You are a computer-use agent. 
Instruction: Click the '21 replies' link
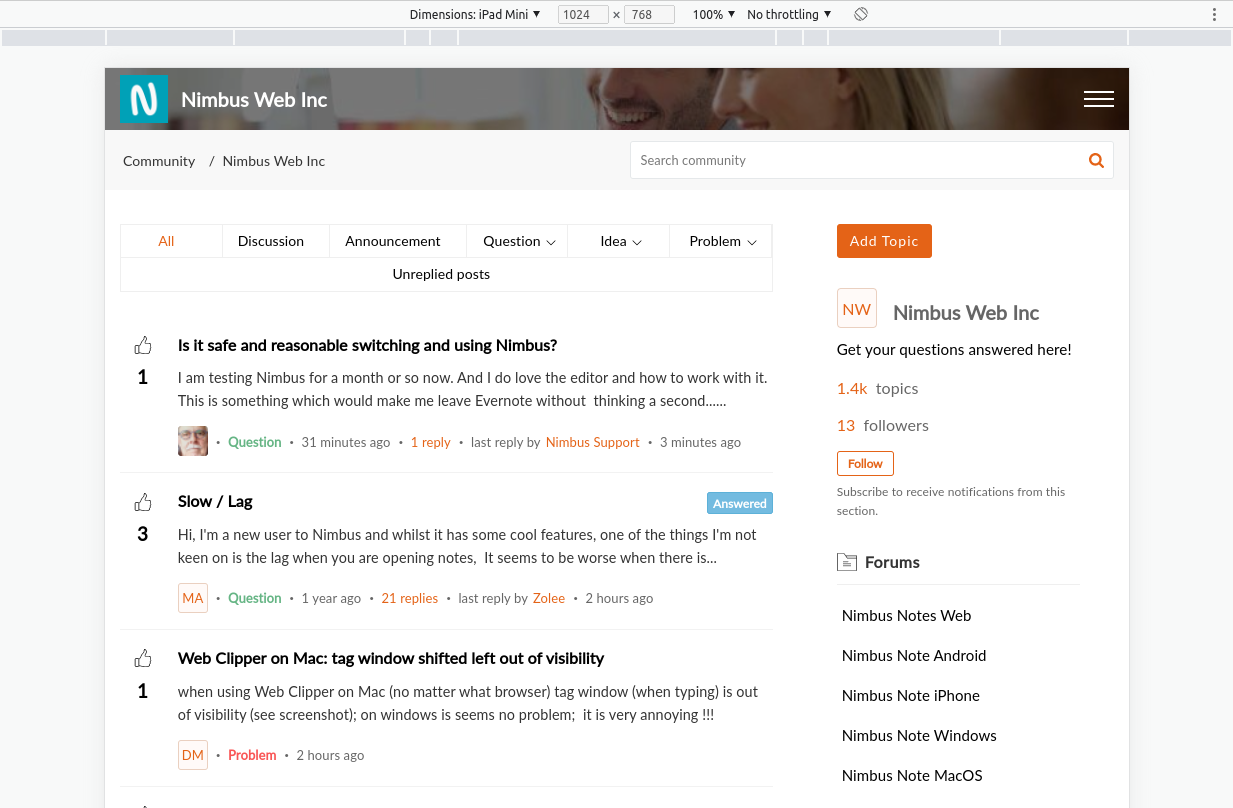coord(410,598)
